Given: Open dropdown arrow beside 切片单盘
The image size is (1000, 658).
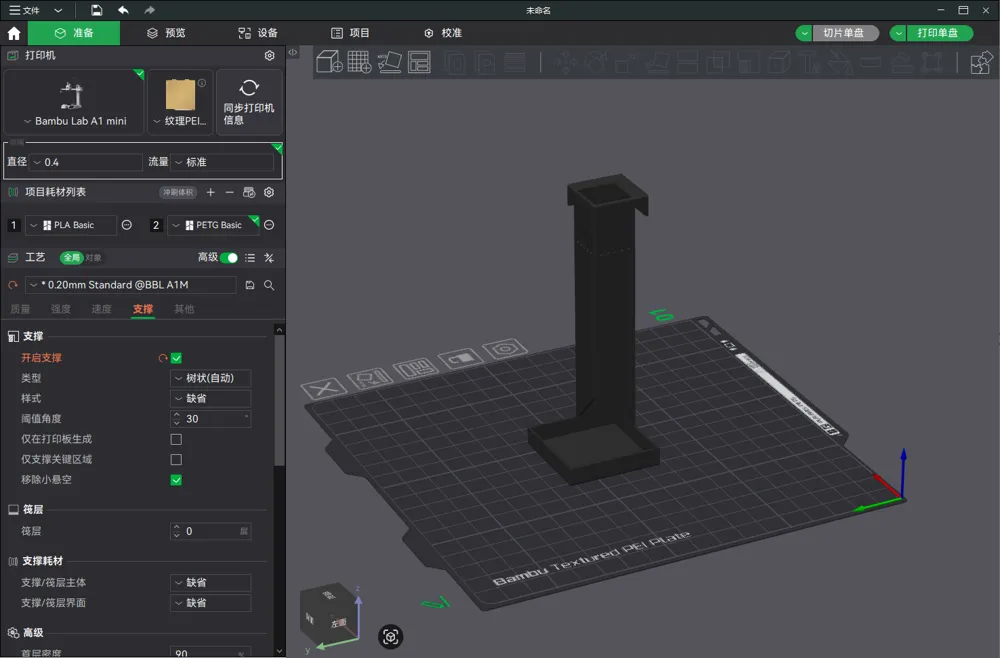Looking at the screenshot, I should 804,33.
